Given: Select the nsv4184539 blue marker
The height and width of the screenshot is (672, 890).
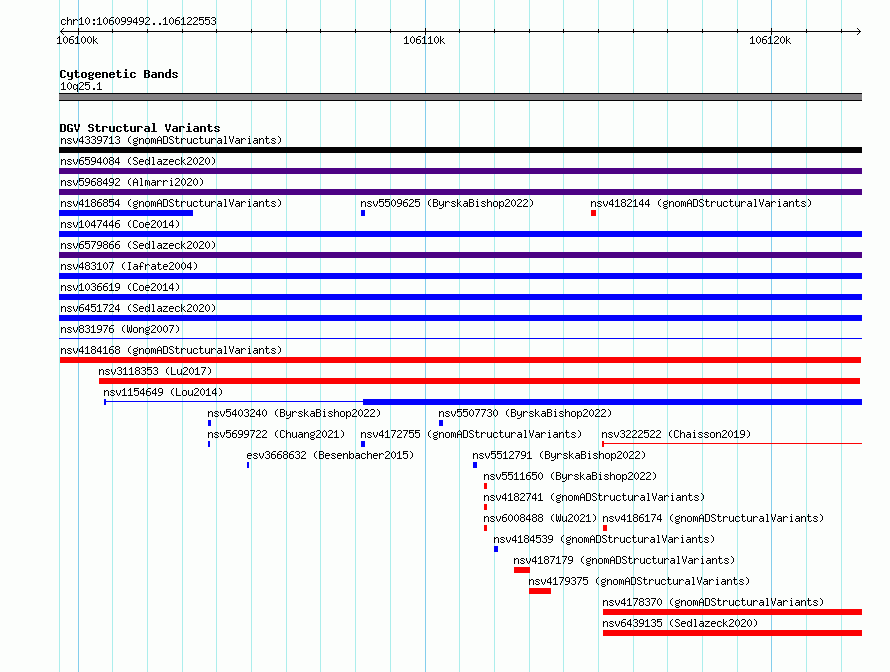Looking at the screenshot, I should click(496, 549).
